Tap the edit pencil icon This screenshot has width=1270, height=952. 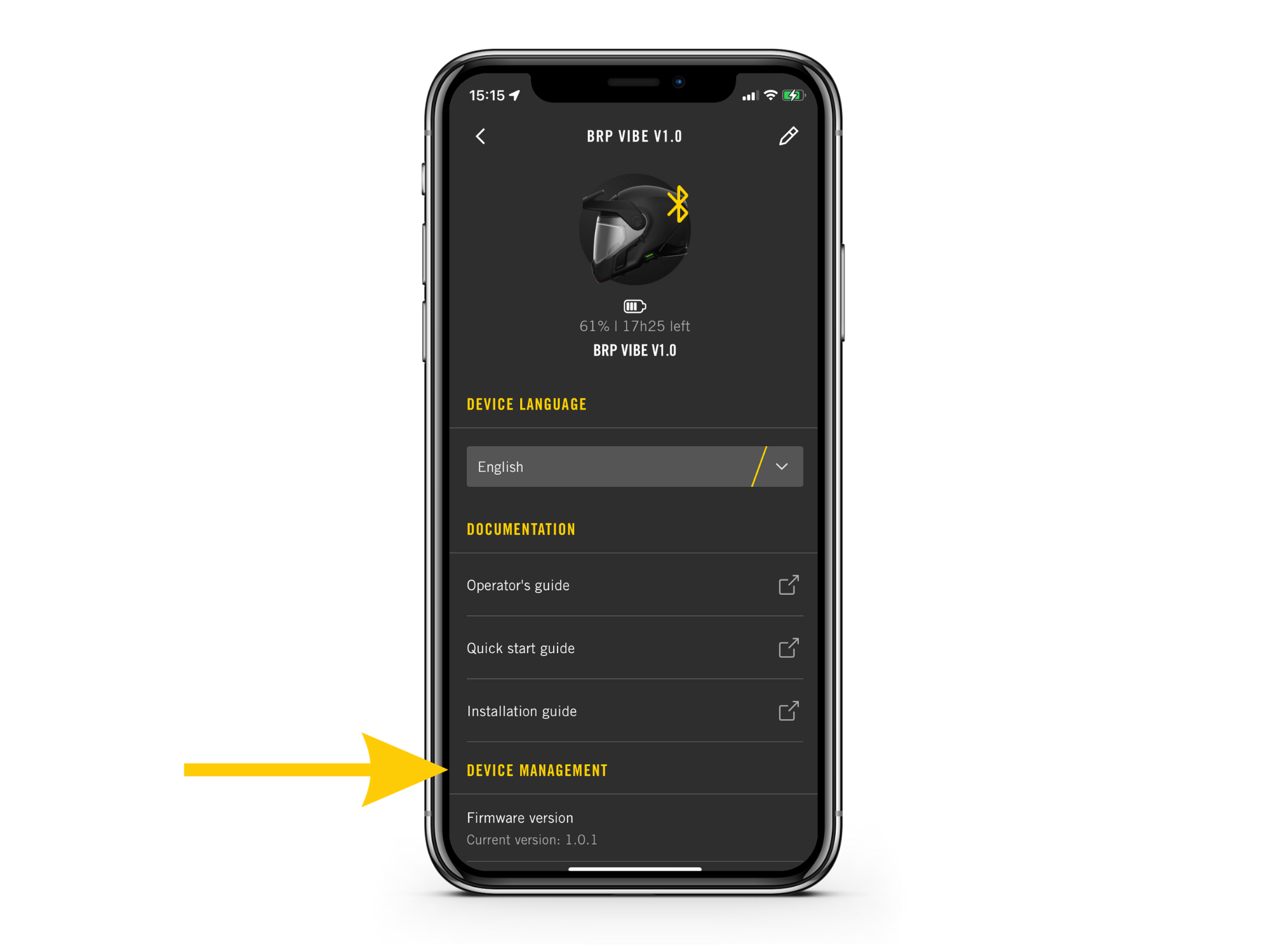(789, 136)
